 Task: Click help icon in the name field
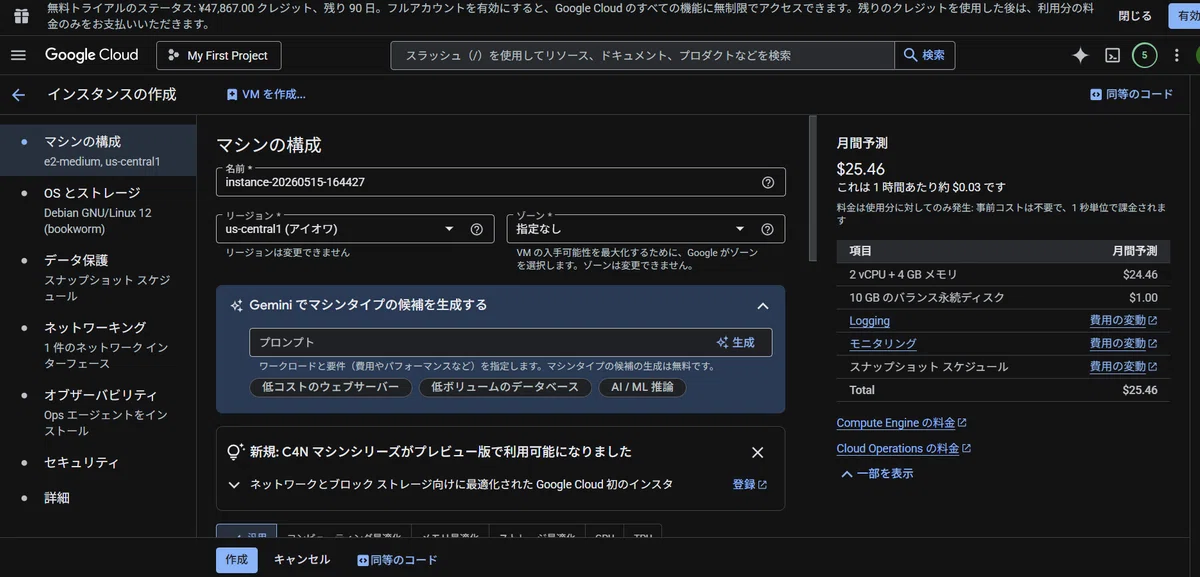[x=768, y=182]
